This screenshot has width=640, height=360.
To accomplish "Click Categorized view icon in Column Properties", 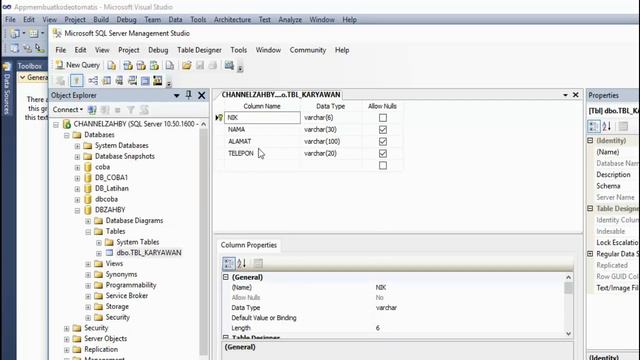I will pyautogui.click(x=229, y=263).
